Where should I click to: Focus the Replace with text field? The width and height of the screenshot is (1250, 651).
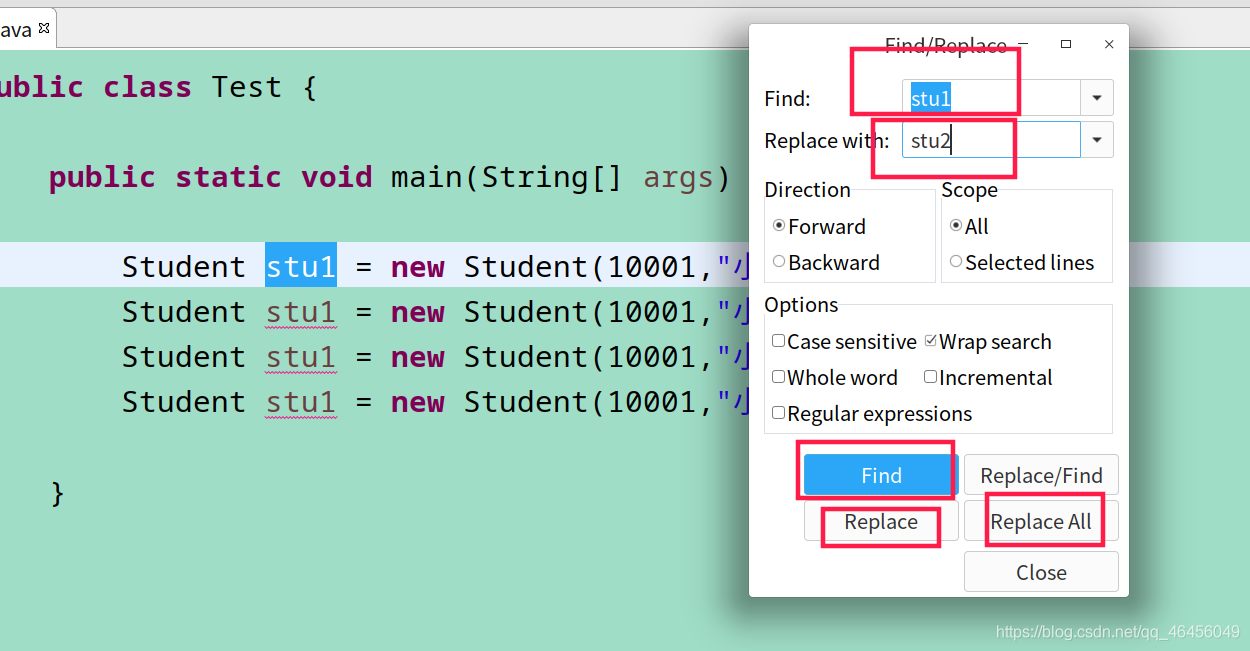pos(991,140)
